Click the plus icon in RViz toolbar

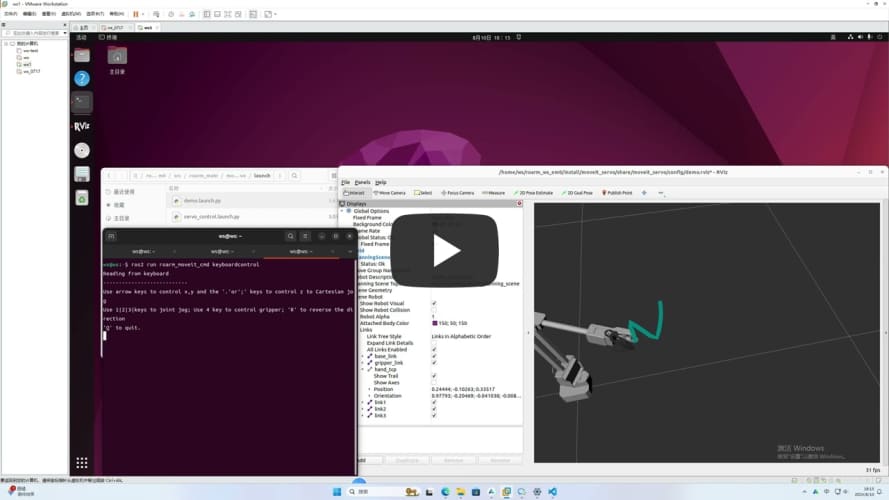click(x=644, y=193)
